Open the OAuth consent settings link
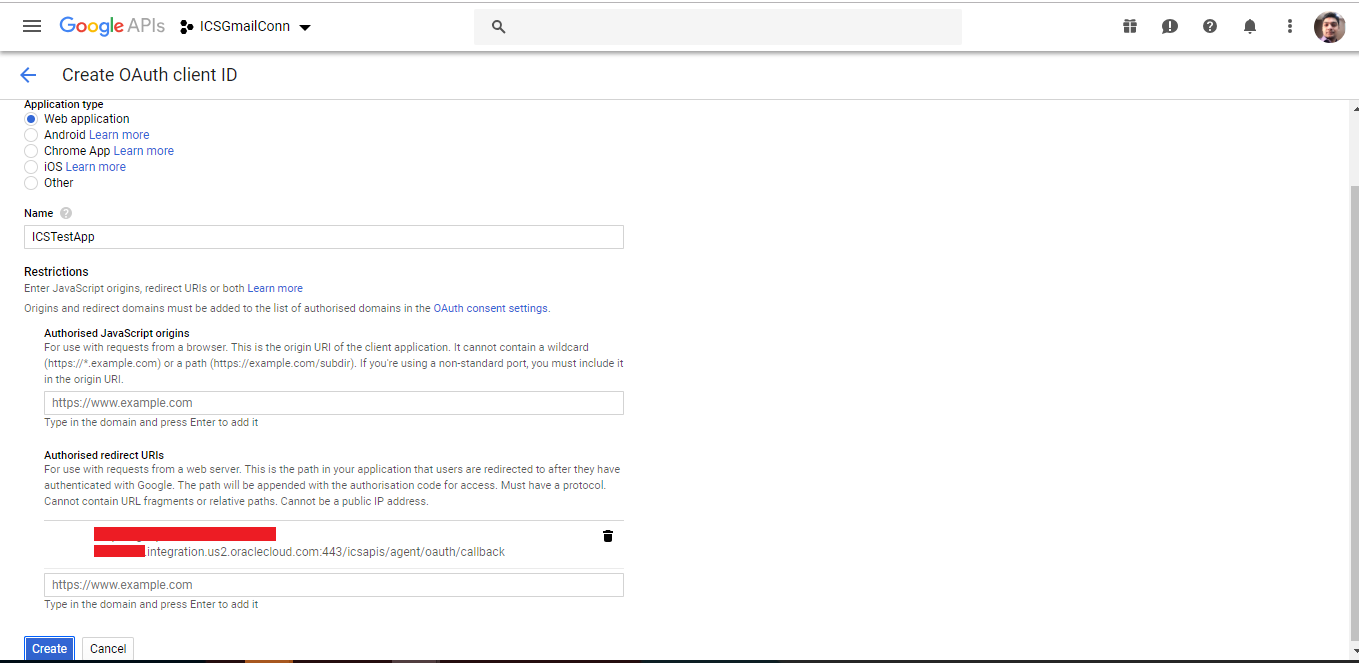The width and height of the screenshot is (1366, 663). coord(491,308)
